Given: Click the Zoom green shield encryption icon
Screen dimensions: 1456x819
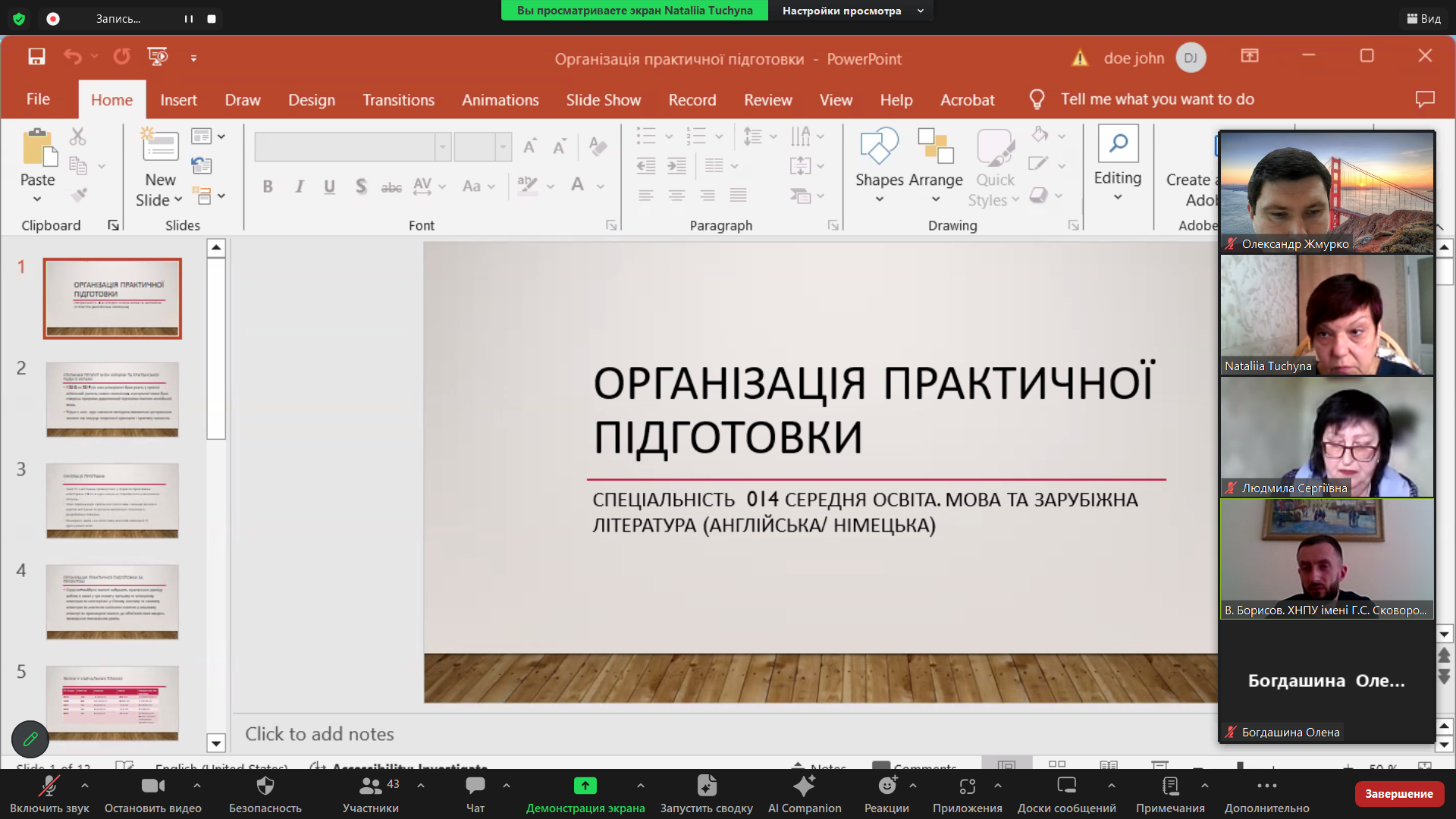Looking at the screenshot, I should 19,19.
